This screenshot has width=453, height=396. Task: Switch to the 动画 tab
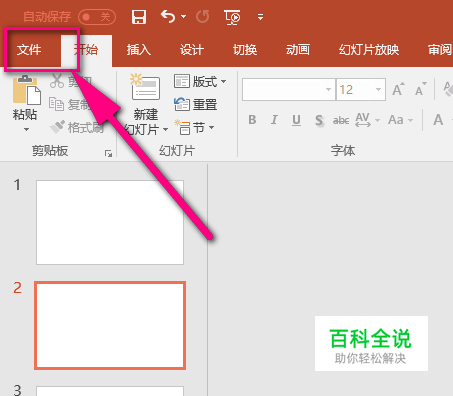[x=298, y=50]
